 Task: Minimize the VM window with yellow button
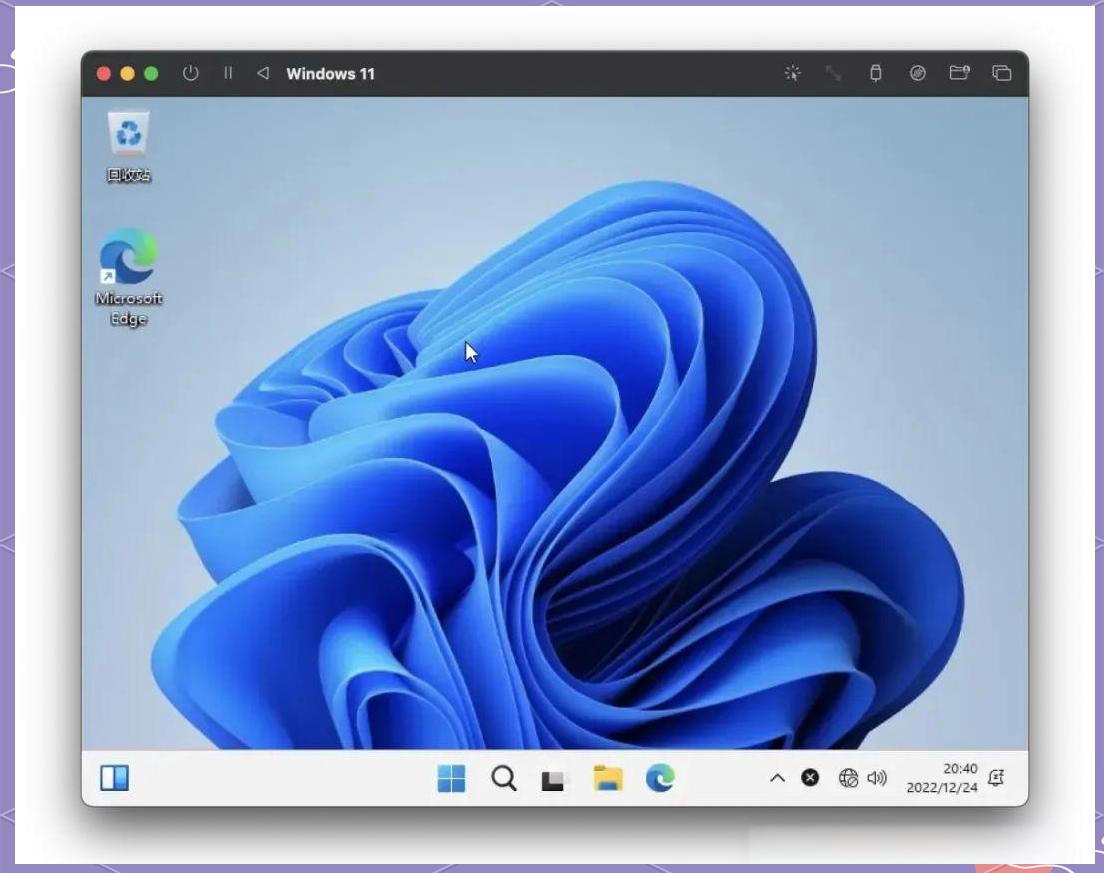tap(127, 73)
